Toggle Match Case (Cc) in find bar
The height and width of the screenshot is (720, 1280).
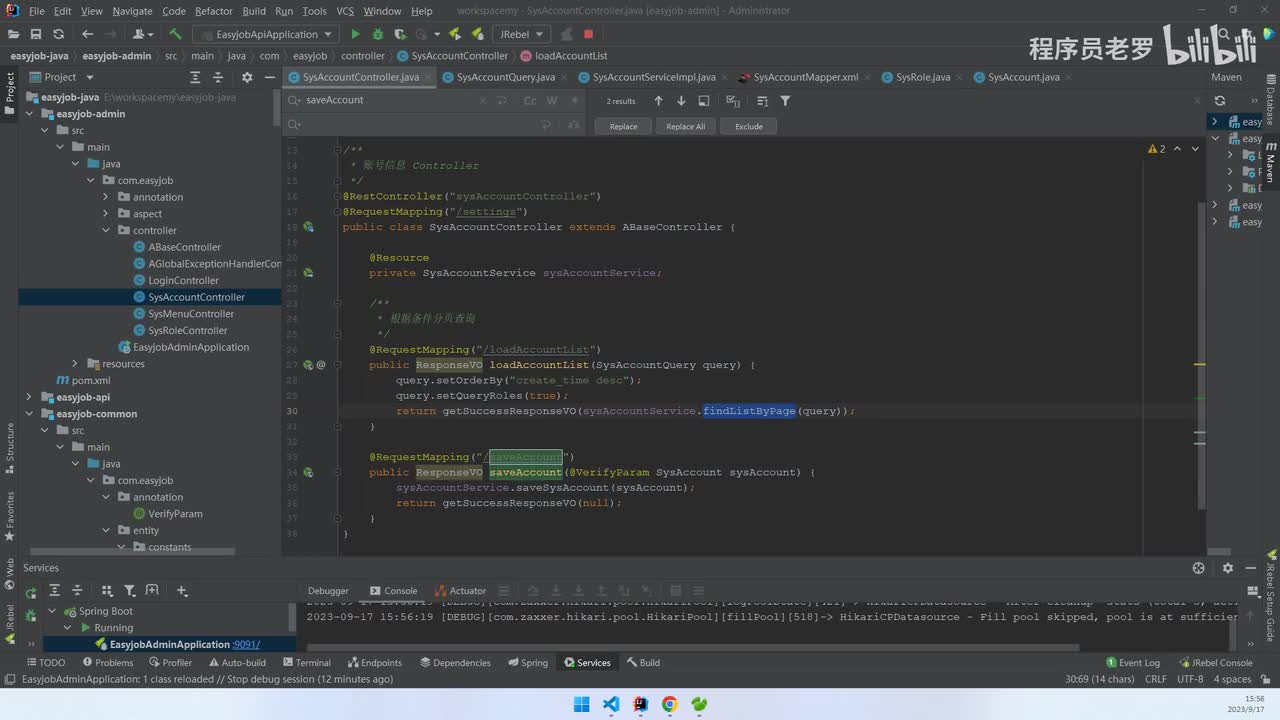530,101
